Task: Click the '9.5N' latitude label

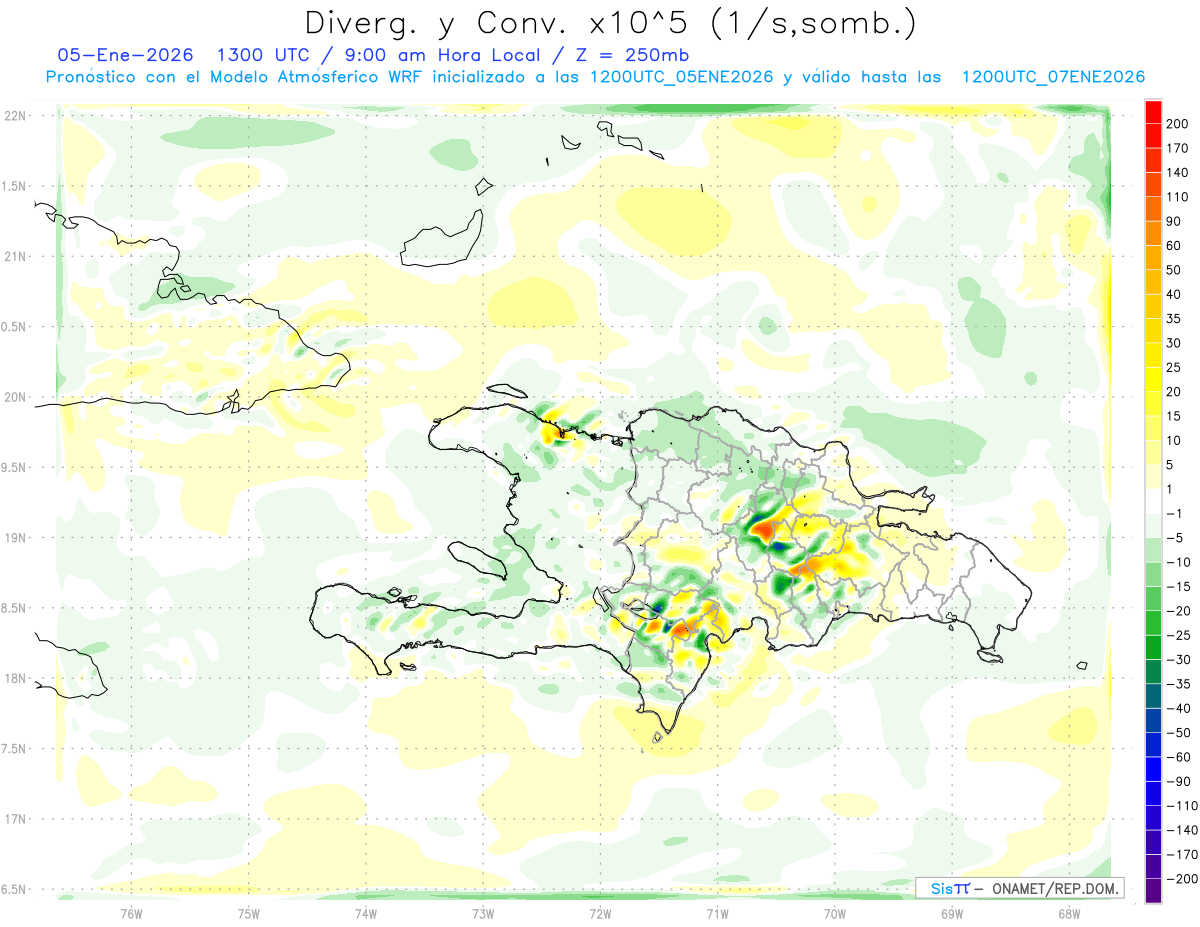Action: (x=14, y=467)
